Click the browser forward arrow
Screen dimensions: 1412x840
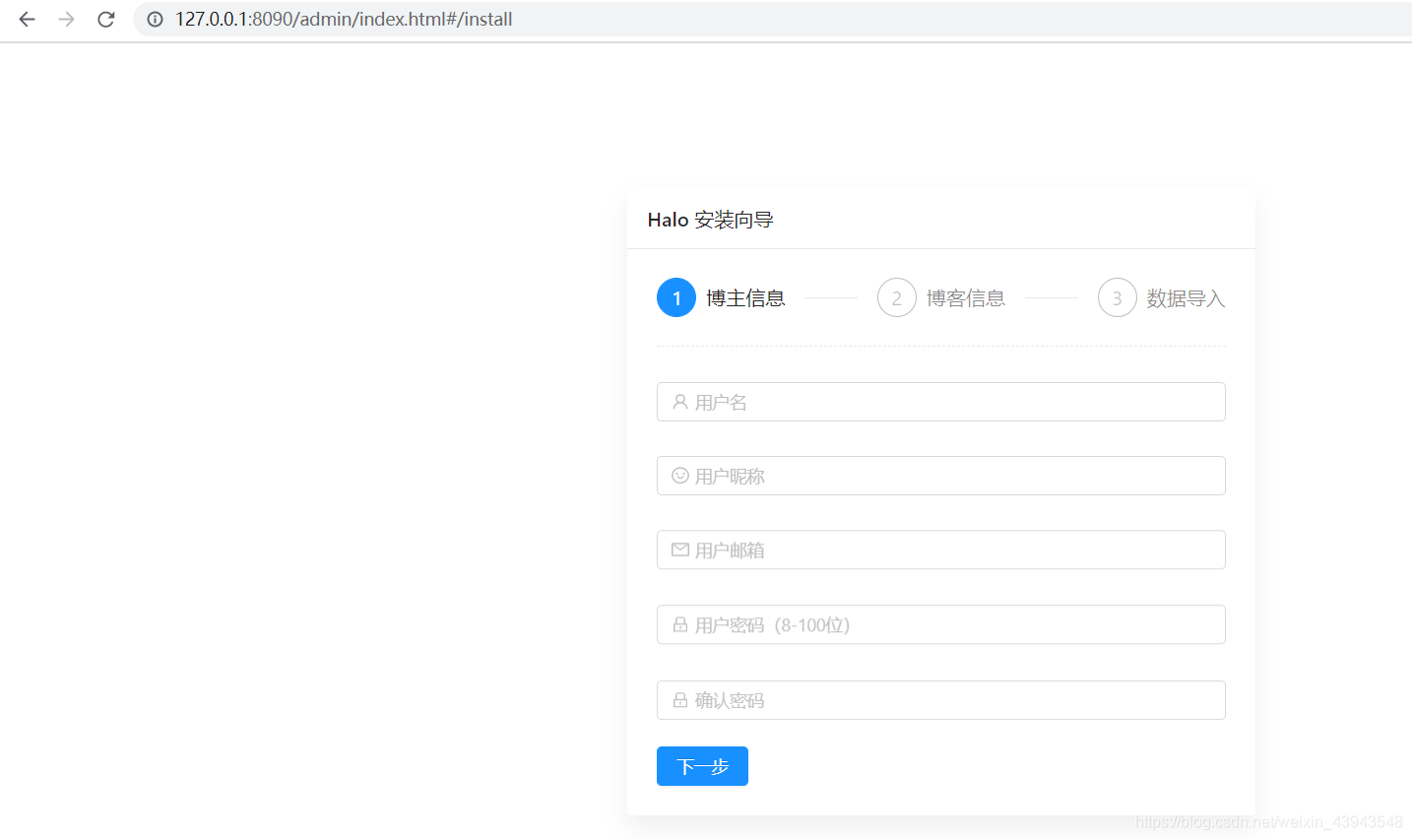pyautogui.click(x=66, y=19)
